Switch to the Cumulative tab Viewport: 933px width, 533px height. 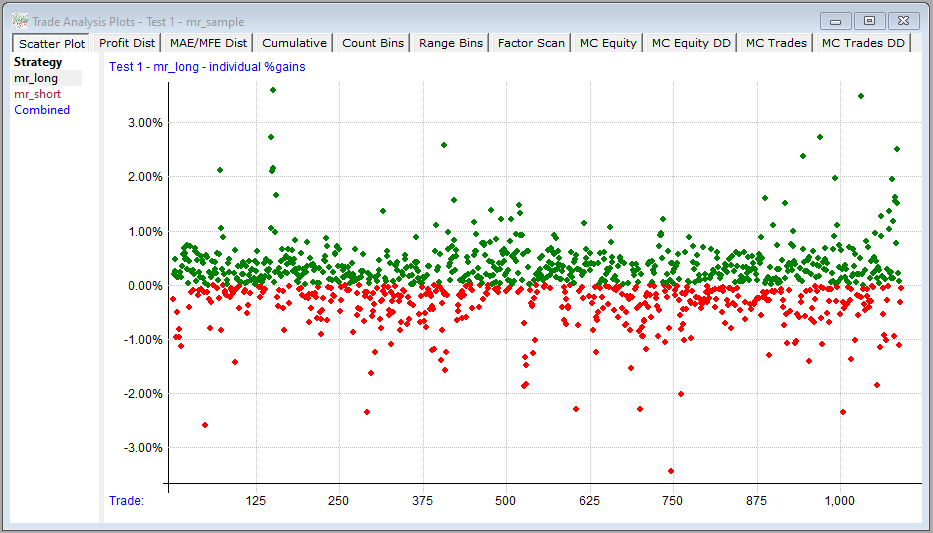[x=295, y=43]
